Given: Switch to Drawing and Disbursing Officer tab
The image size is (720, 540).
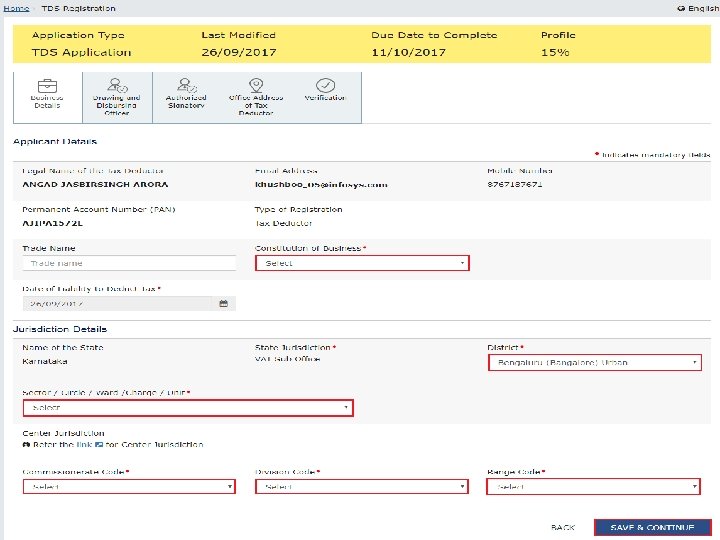Looking at the screenshot, I should pos(118,97).
